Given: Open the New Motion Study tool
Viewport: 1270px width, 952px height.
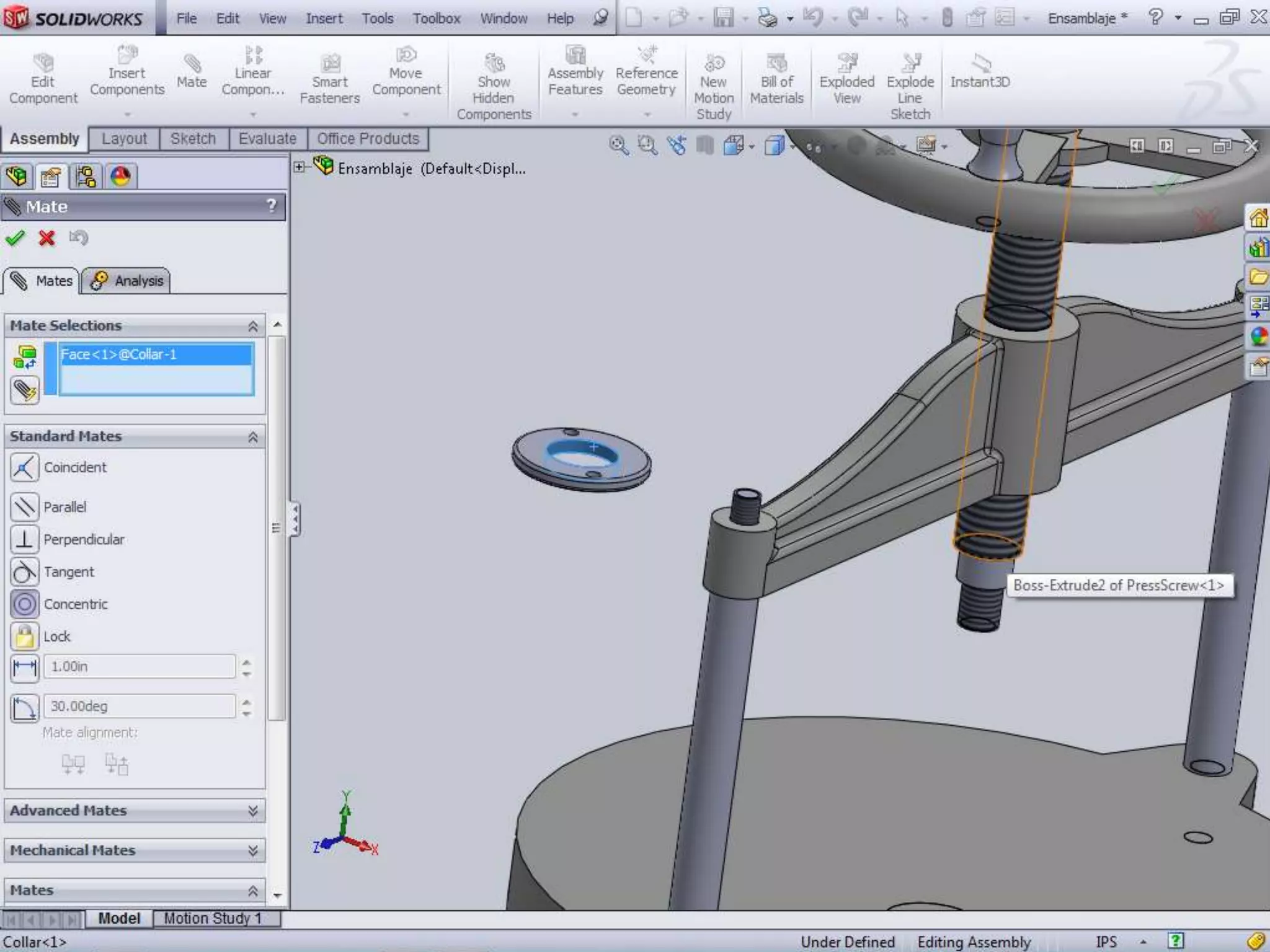Looking at the screenshot, I should pyautogui.click(x=714, y=64).
